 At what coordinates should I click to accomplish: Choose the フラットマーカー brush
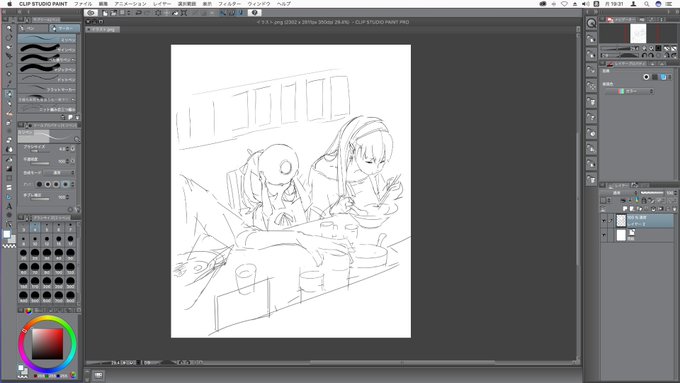(x=48, y=89)
